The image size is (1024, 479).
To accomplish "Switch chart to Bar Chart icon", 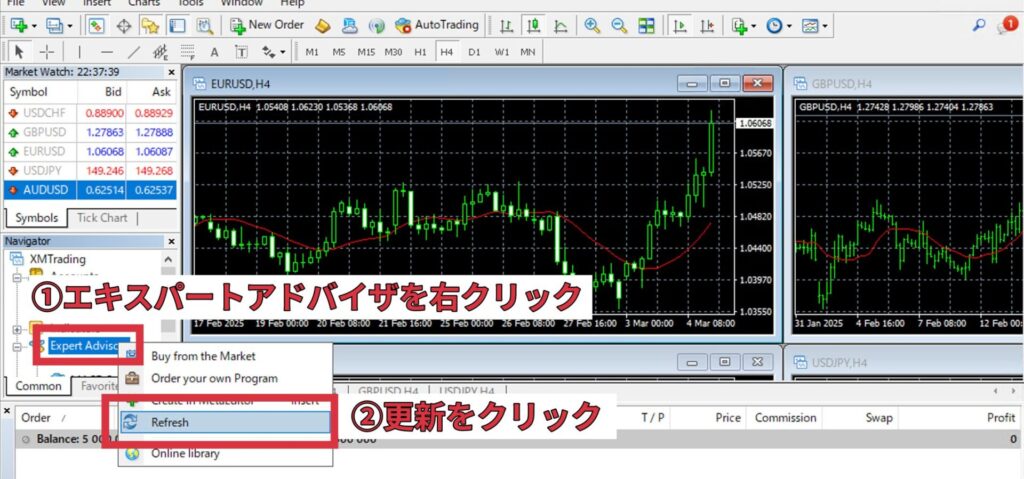I will tap(506, 25).
